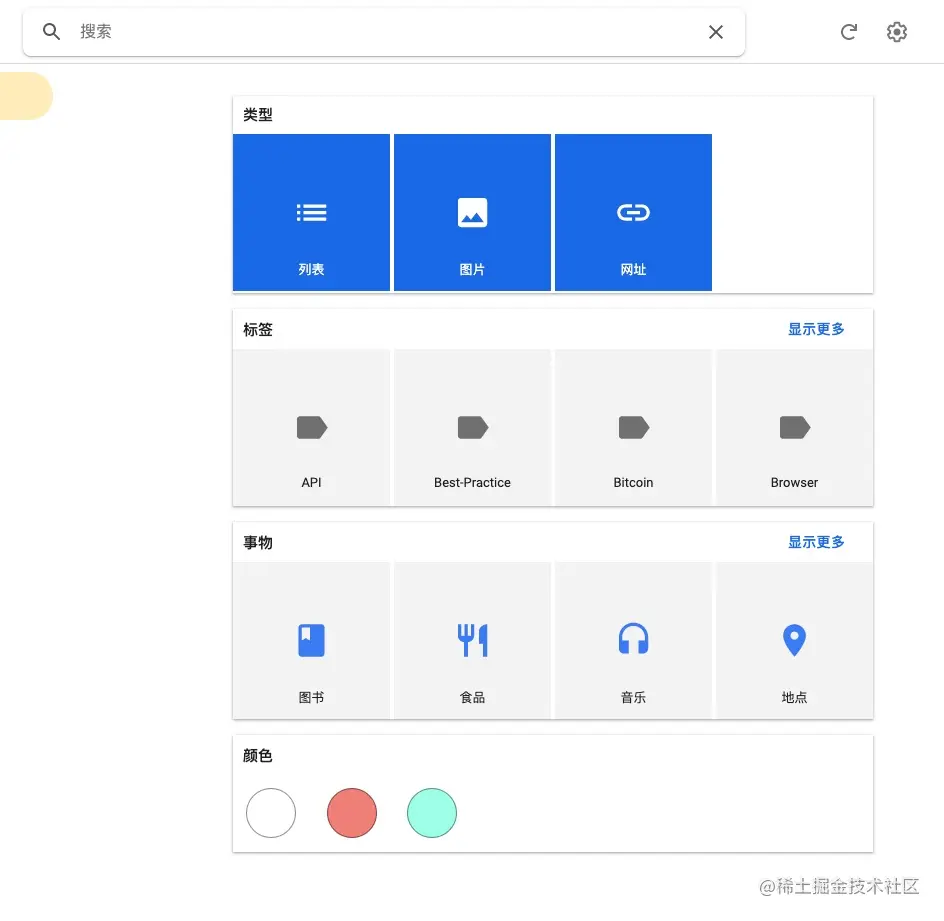Click the 事物 section heading
The image size is (944, 921).
pos(258,542)
